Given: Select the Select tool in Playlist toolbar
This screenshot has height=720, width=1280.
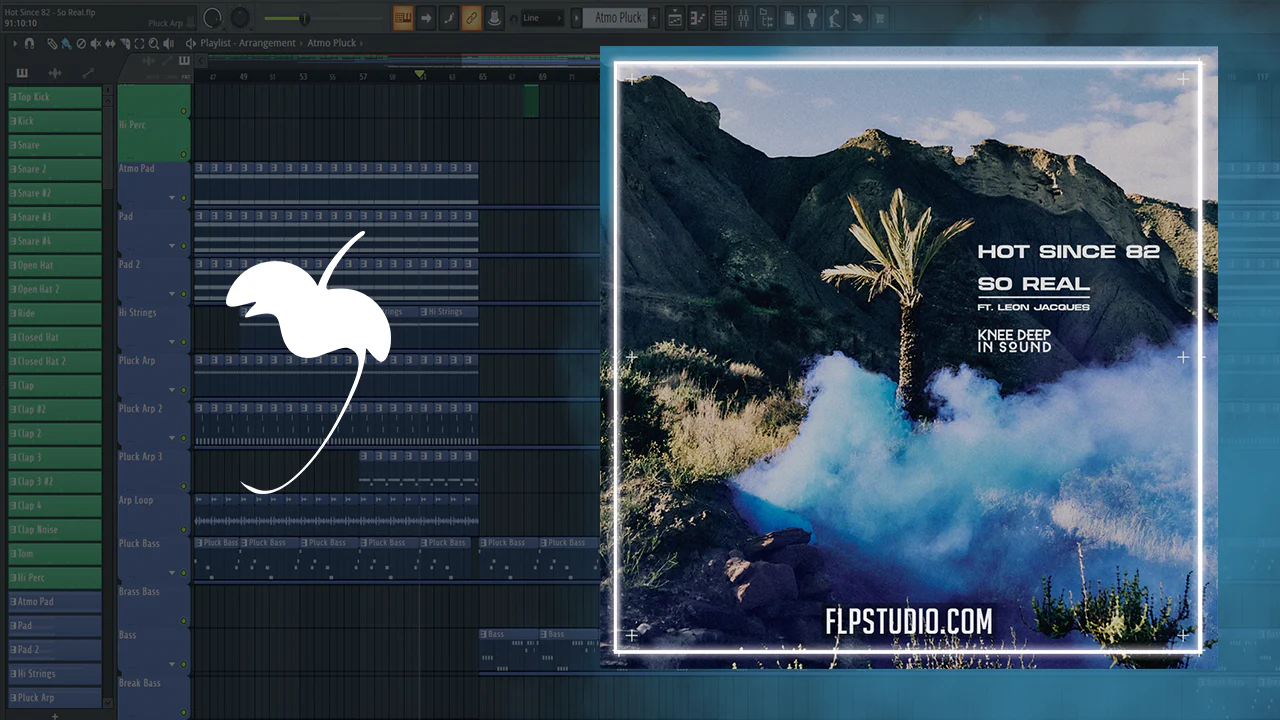Looking at the screenshot, I should (138, 44).
